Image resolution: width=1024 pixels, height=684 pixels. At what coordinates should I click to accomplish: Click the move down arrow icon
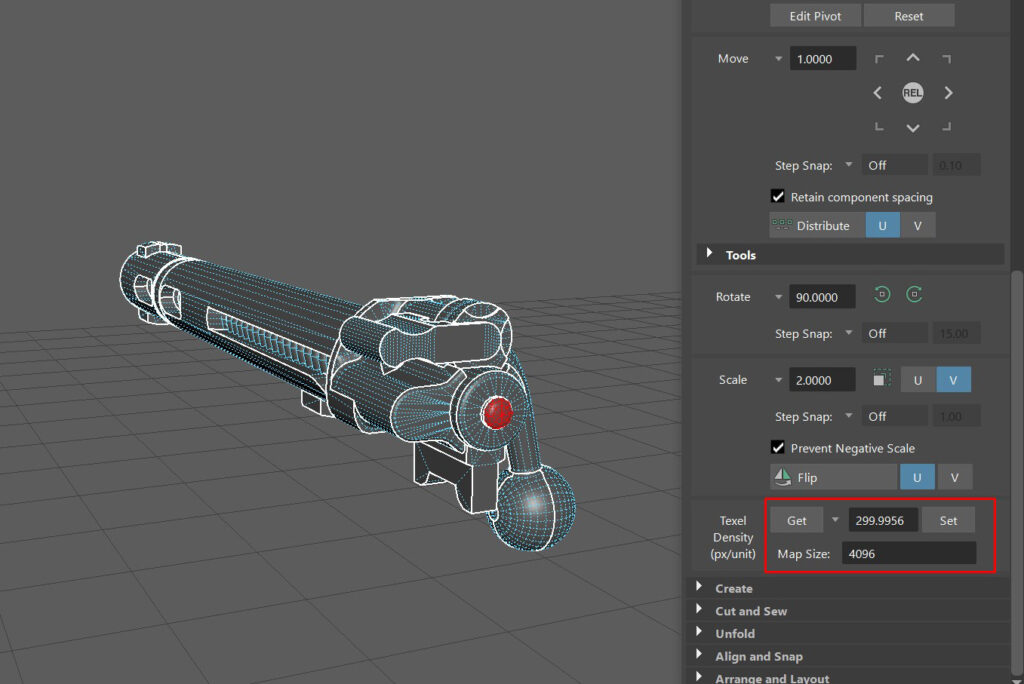912,128
